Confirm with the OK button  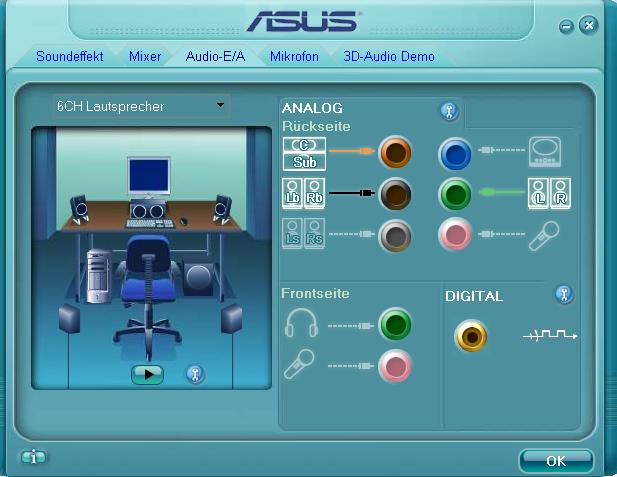click(x=556, y=461)
